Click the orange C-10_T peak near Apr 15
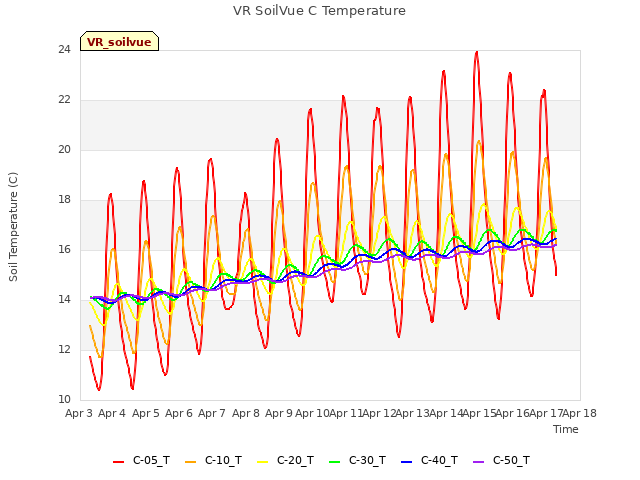The width and height of the screenshot is (640, 480). click(x=479, y=142)
